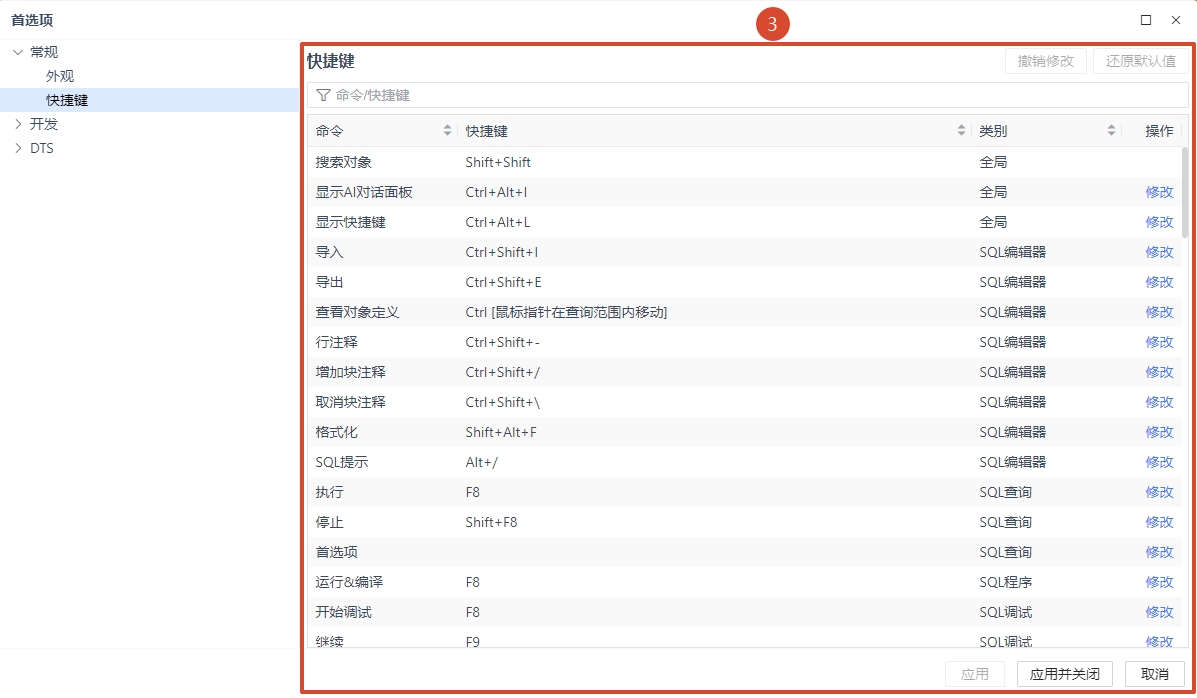Collapse the 常规 tree node
The image size is (1197, 698).
point(18,52)
